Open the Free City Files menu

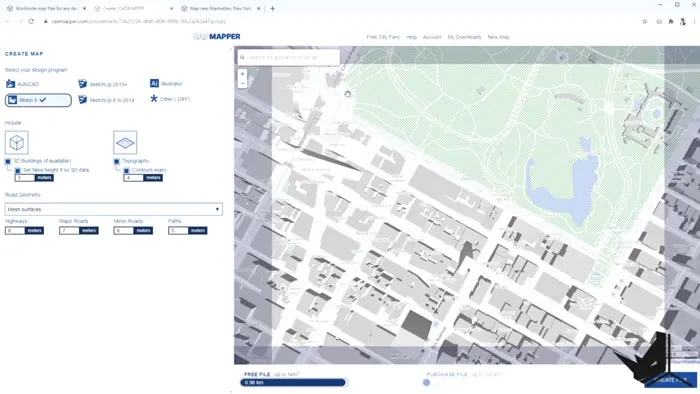click(383, 37)
